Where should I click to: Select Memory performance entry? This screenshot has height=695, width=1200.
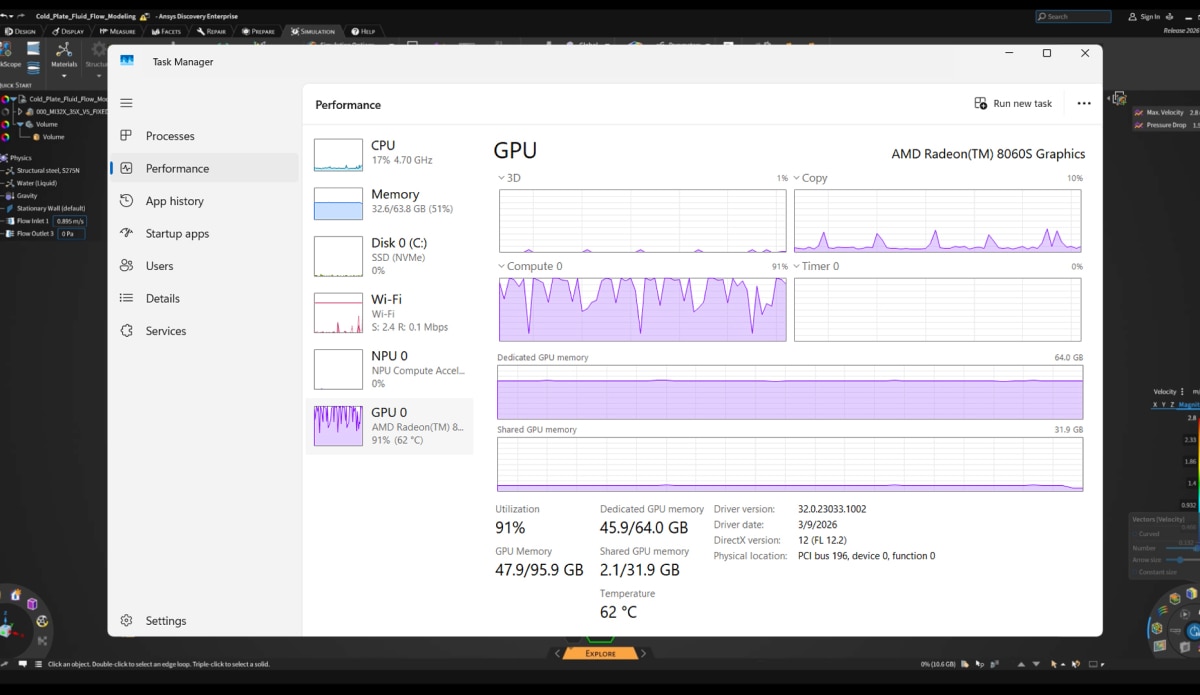click(x=390, y=202)
